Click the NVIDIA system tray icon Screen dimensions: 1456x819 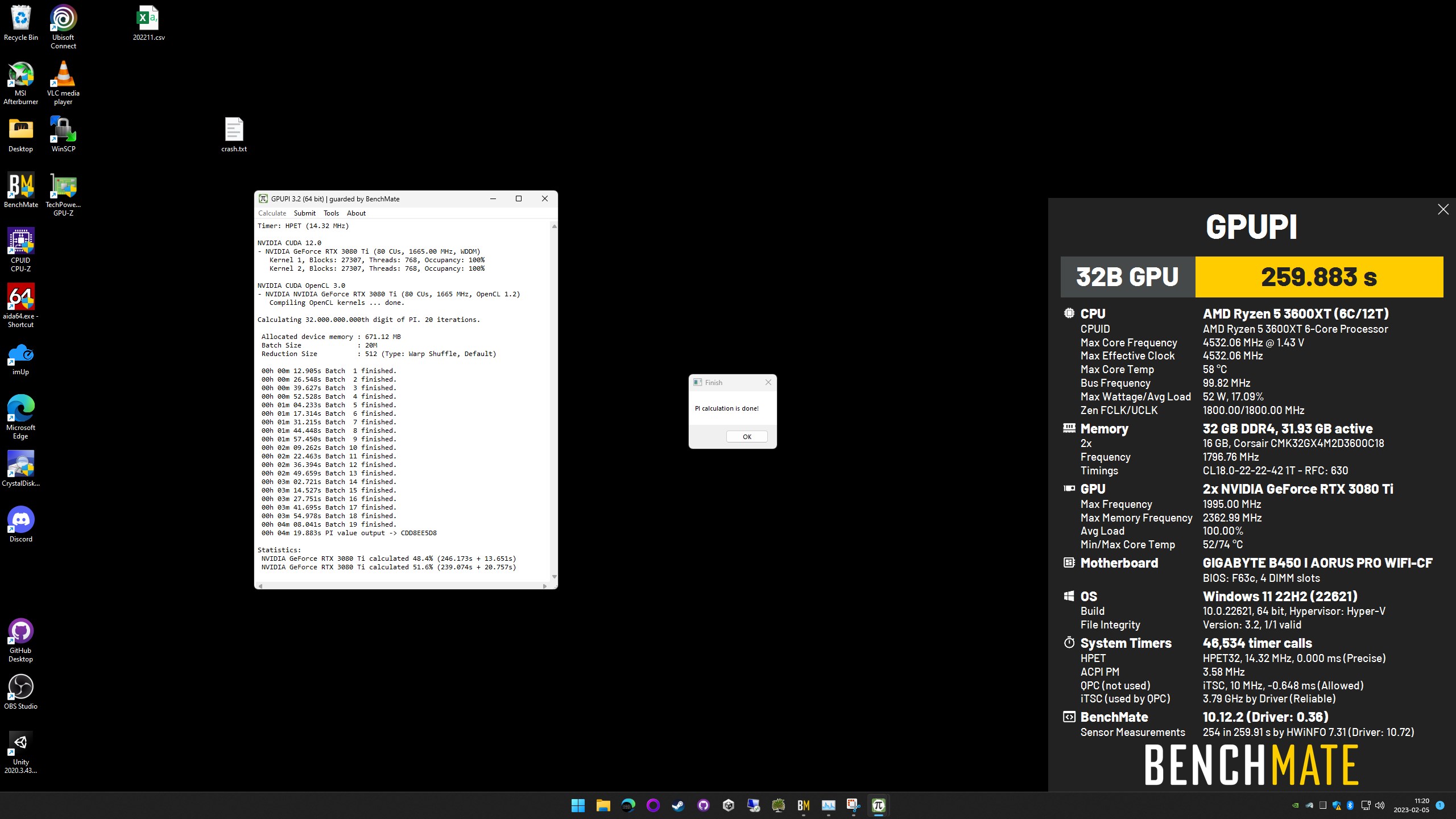1296,805
